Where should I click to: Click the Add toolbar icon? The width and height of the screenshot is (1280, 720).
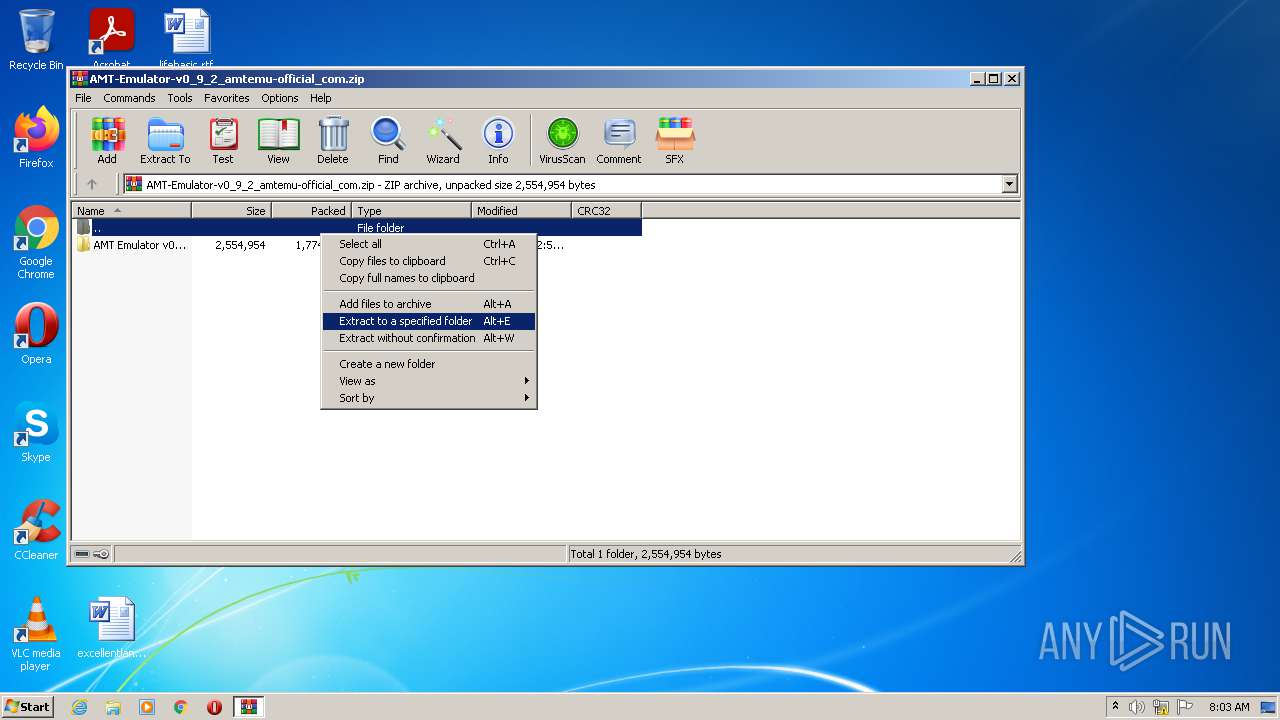point(107,140)
